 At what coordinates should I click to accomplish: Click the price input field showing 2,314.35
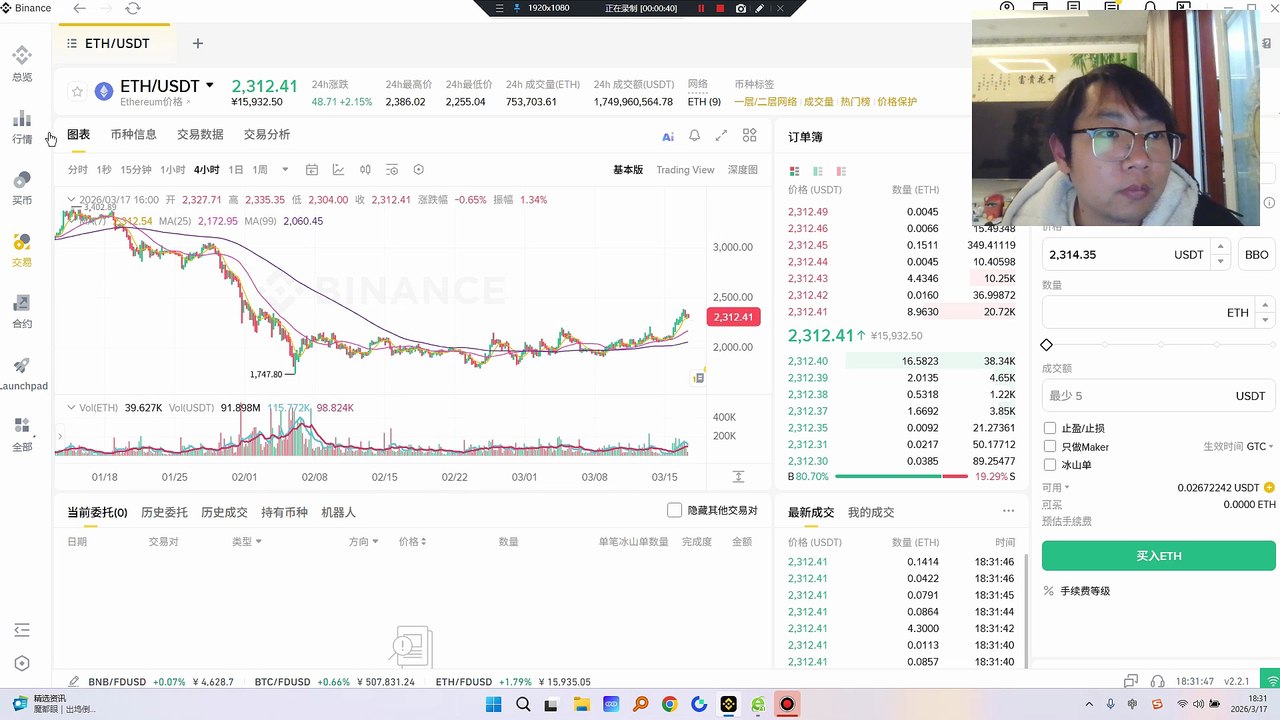click(x=1134, y=255)
